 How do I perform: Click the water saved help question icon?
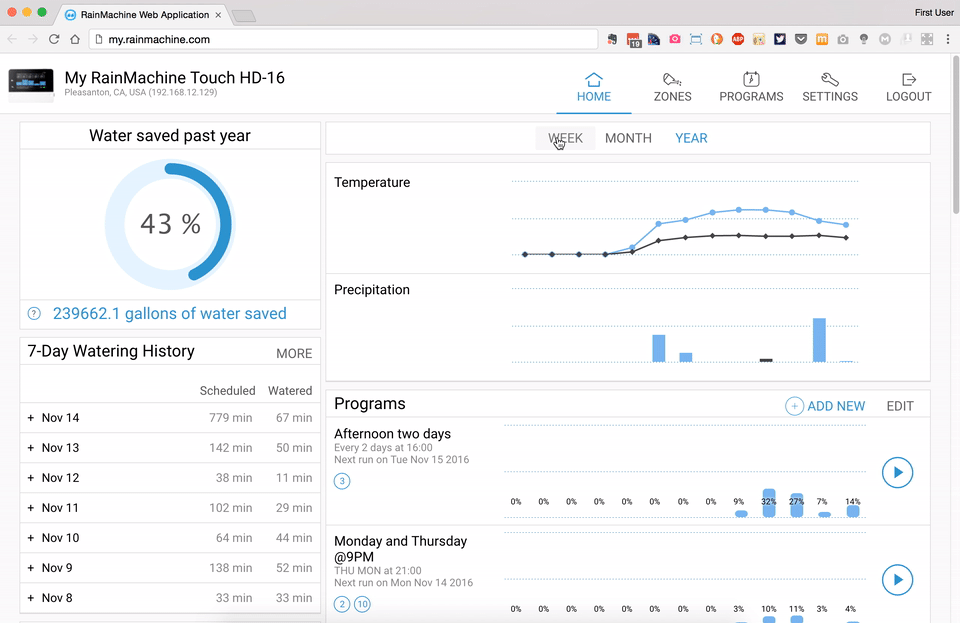34,313
